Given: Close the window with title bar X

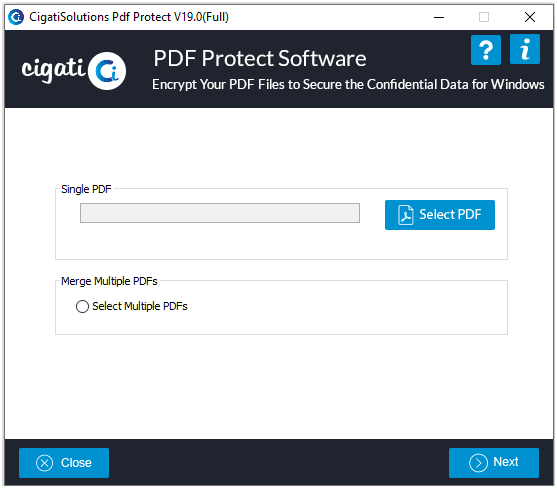Looking at the screenshot, I should point(530,17).
